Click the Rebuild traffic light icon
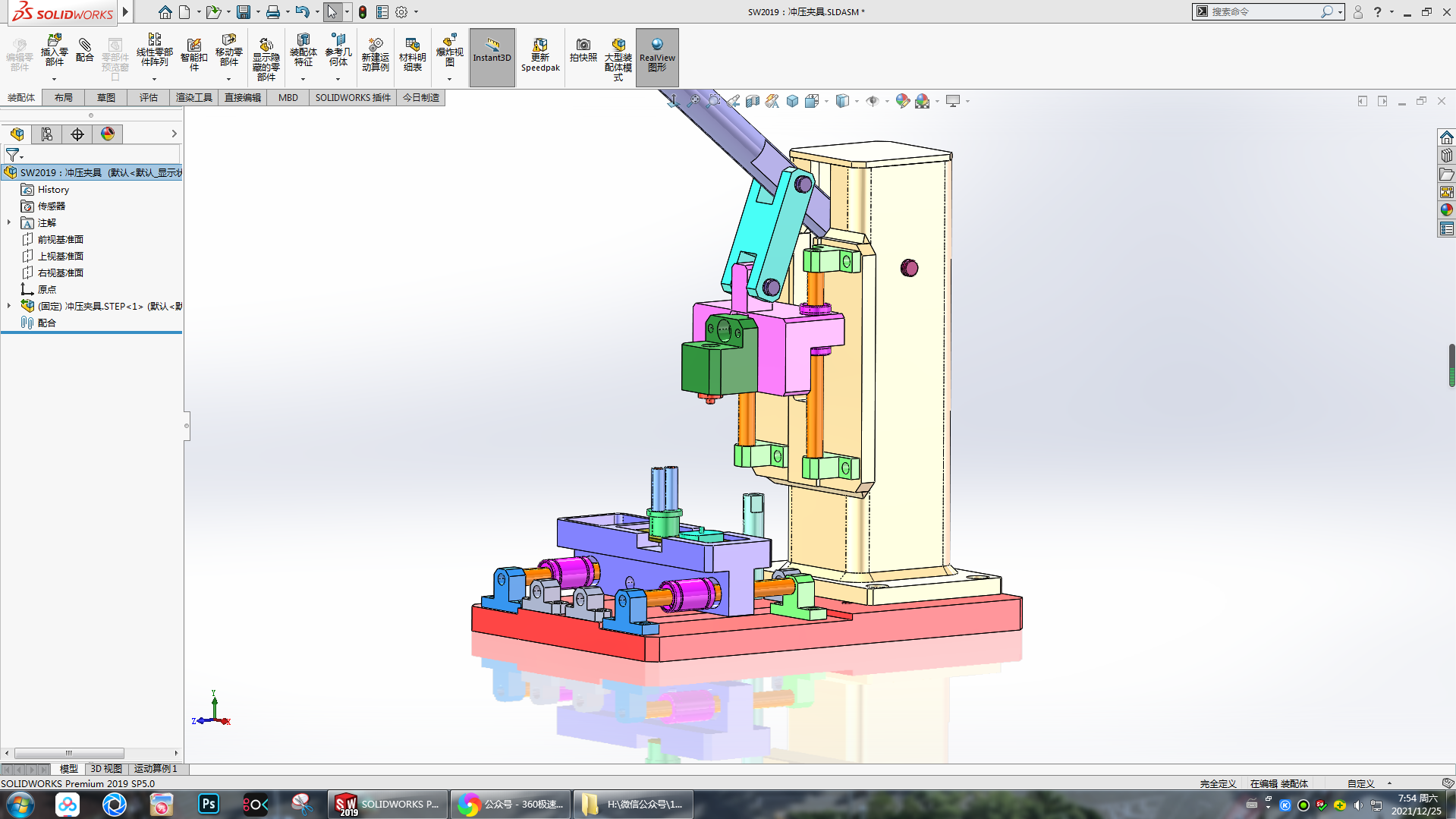This screenshot has width=1456, height=819. (x=363, y=12)
